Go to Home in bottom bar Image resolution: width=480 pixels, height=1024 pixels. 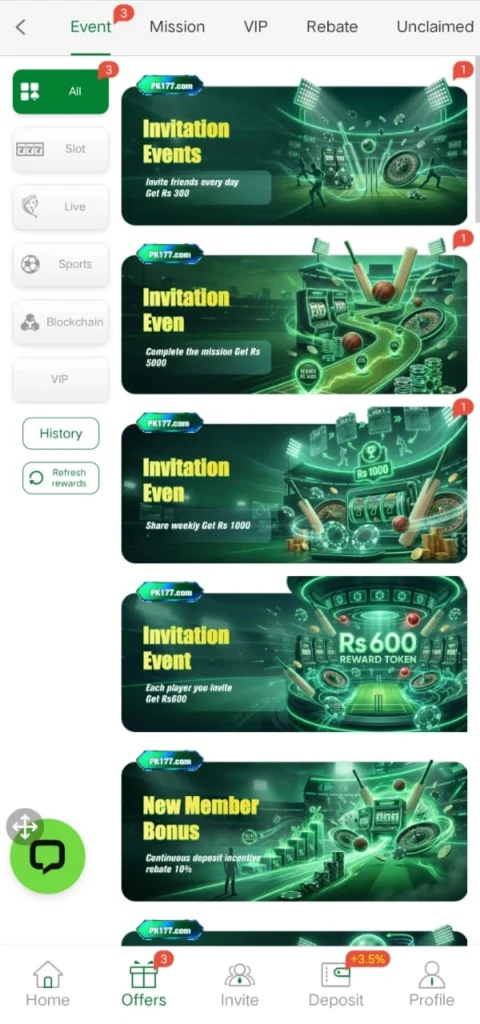pos(48,984)
